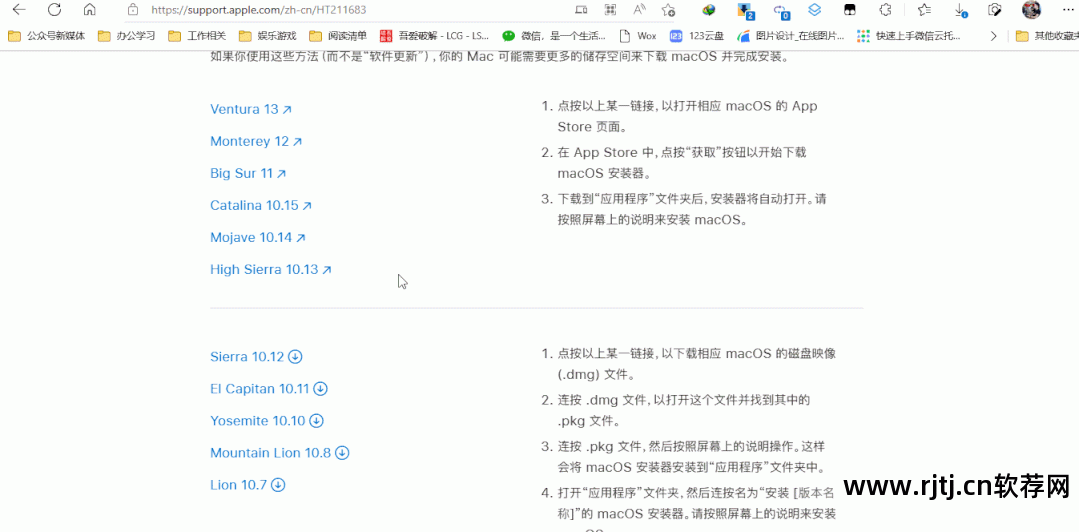The width and height of the screenshot is (1079, 532).
Task: Open 娱乐游戏 bookmark folder
Action: (267, 36)
